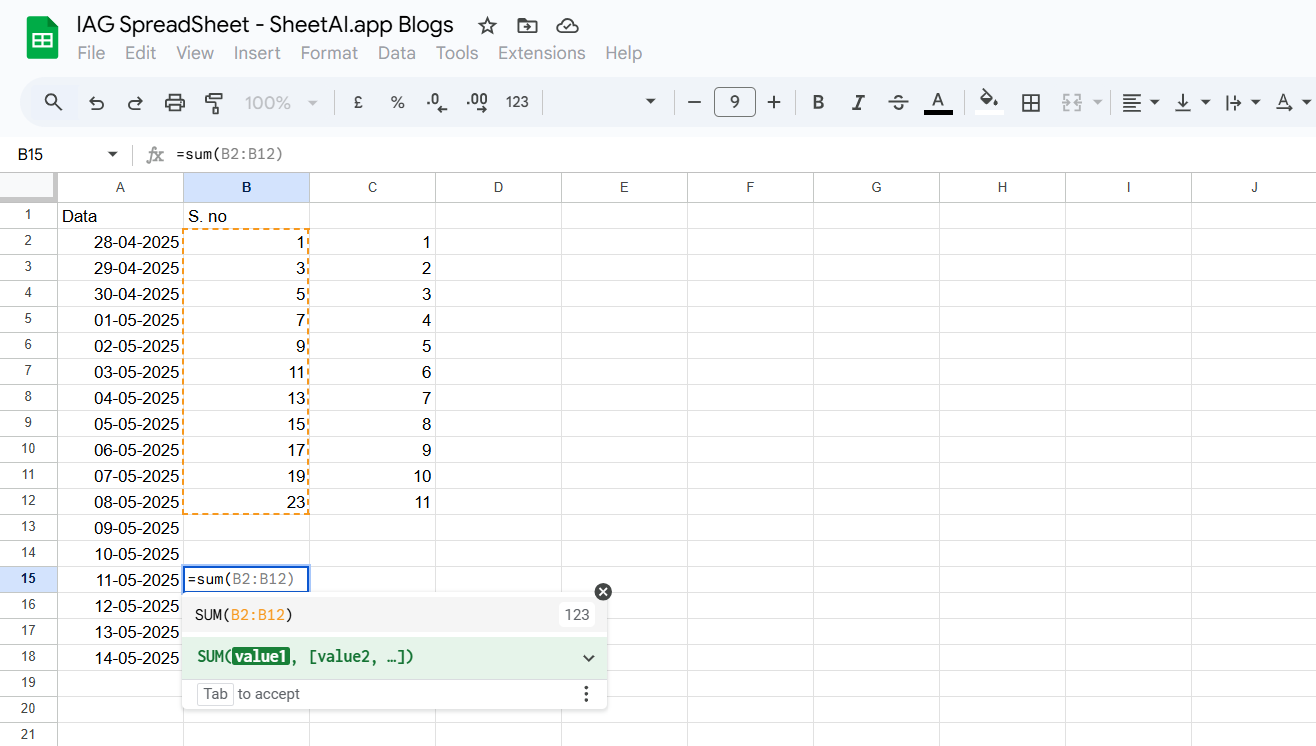Viewport: 1316px width, 746px height.
Task: Click the font size field showing 9
Action: (x=735, y=102)
